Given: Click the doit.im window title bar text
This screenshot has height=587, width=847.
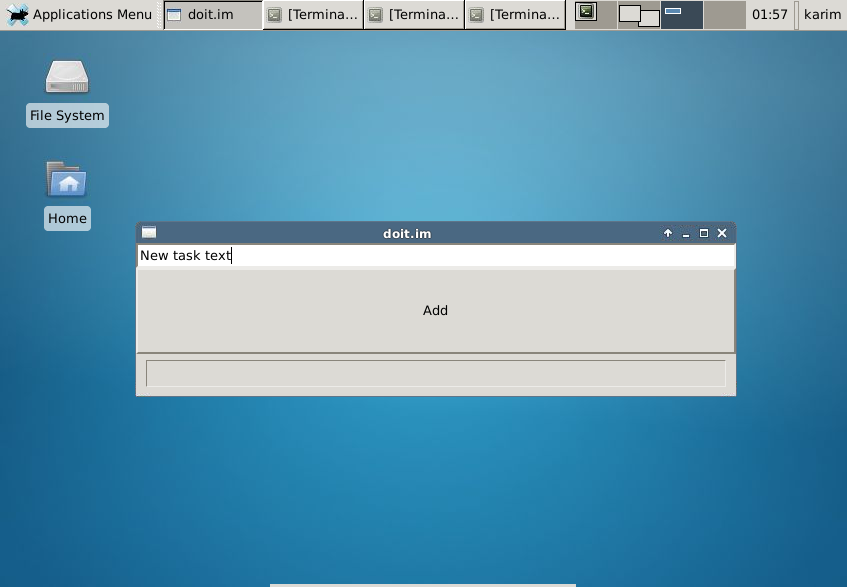Looking at the screenshot, I should (x=407, y=234).
